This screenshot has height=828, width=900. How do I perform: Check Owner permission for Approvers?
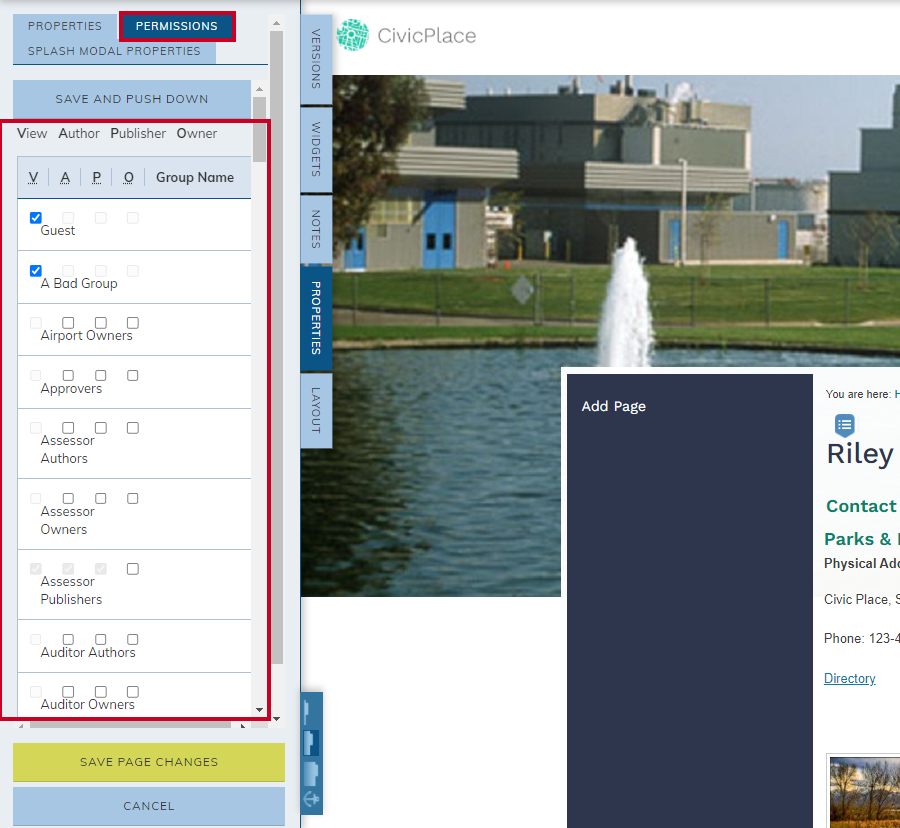tap(133, 375)
